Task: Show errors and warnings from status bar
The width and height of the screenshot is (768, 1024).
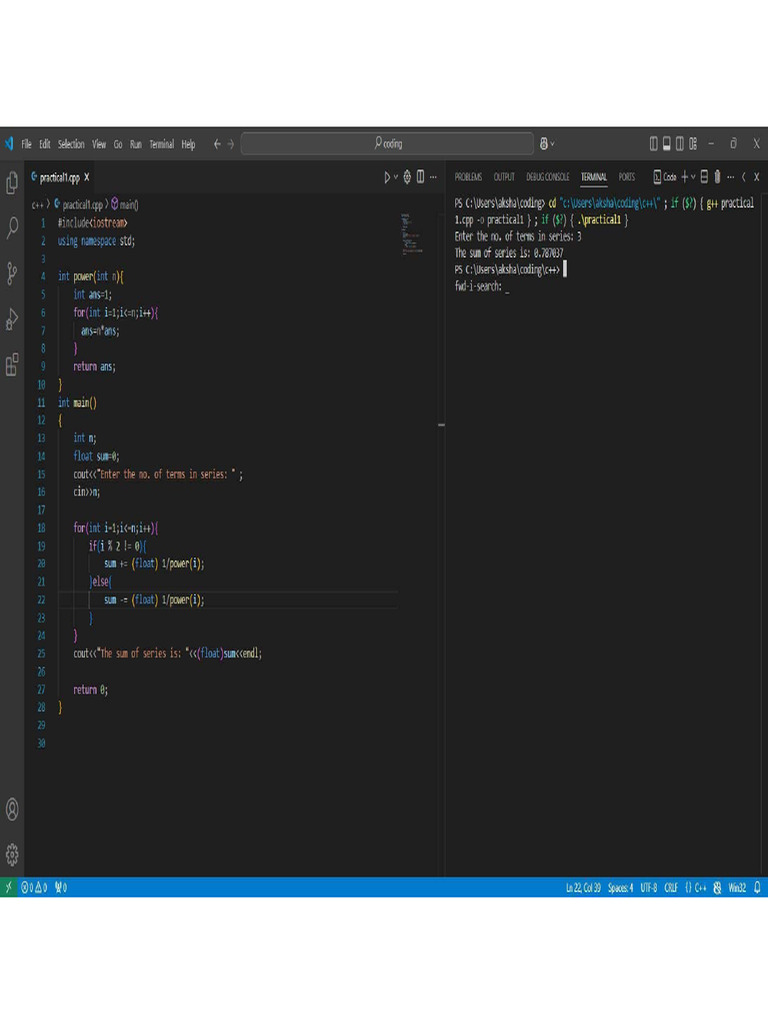Action: pos(34,887)
